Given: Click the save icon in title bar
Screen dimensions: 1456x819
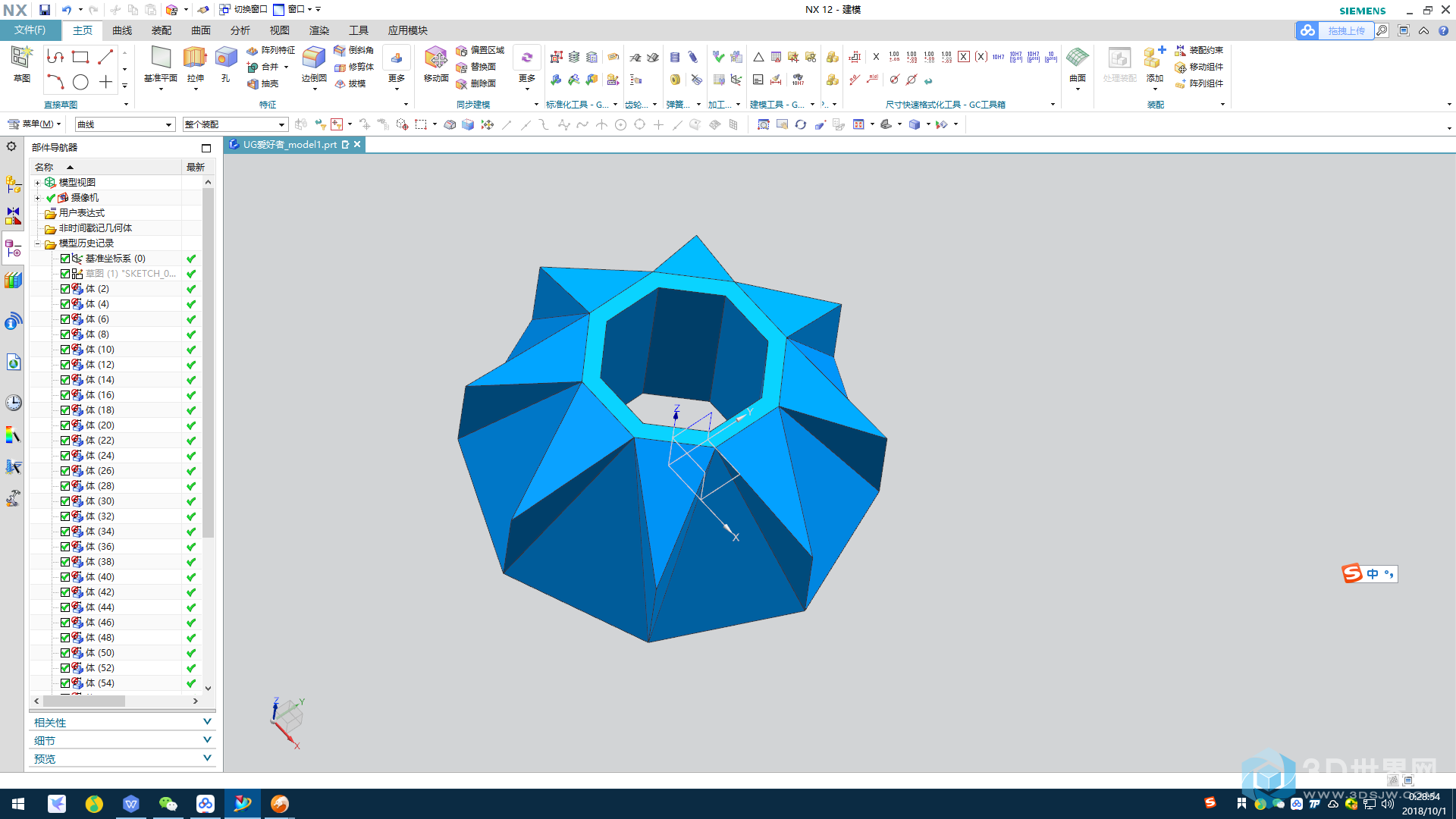Looking at the screenshot, I should [45, 10].
